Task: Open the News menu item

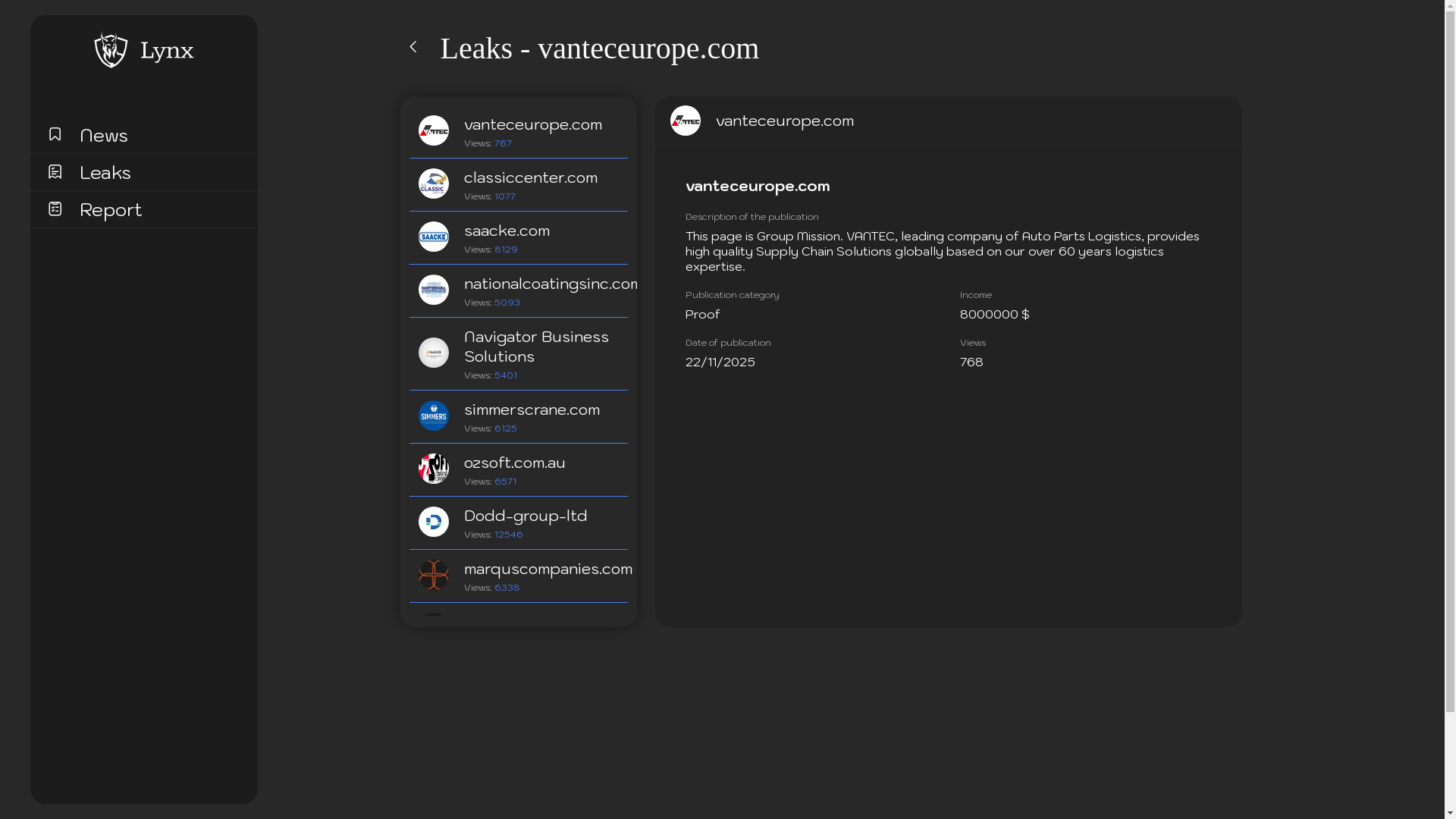Action: click(x=104, y=135)
